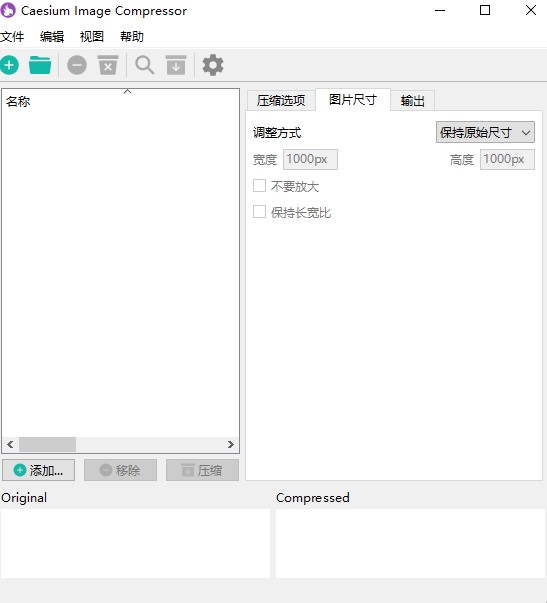Screen dimensions: 547x603
Task: Close the Caesium Image Compressor window
Action: [x=531, y=11]
